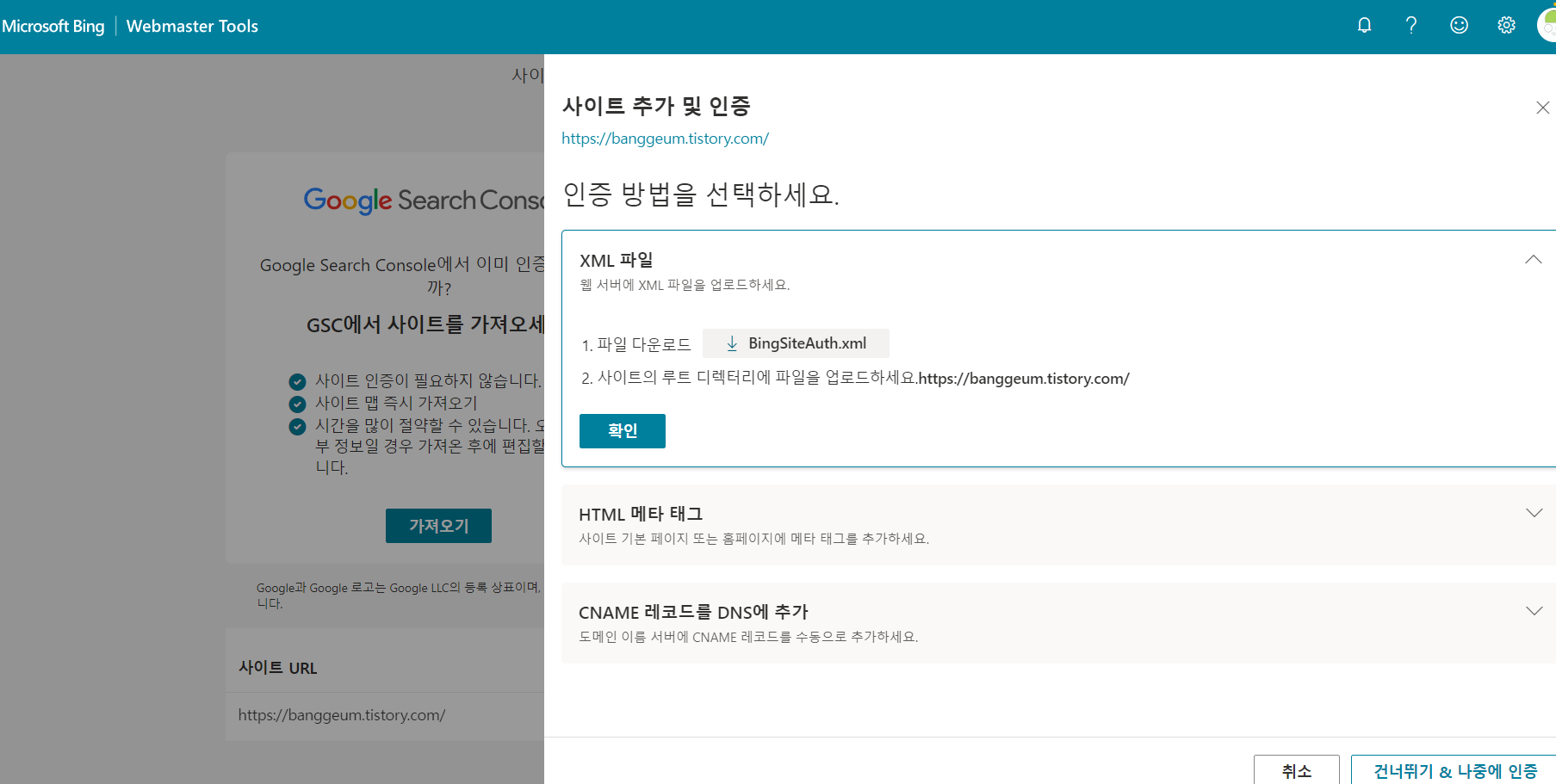1556x784 pixels.
Task: Open the notifications bell icon
Action: [x=1364, y=25]
